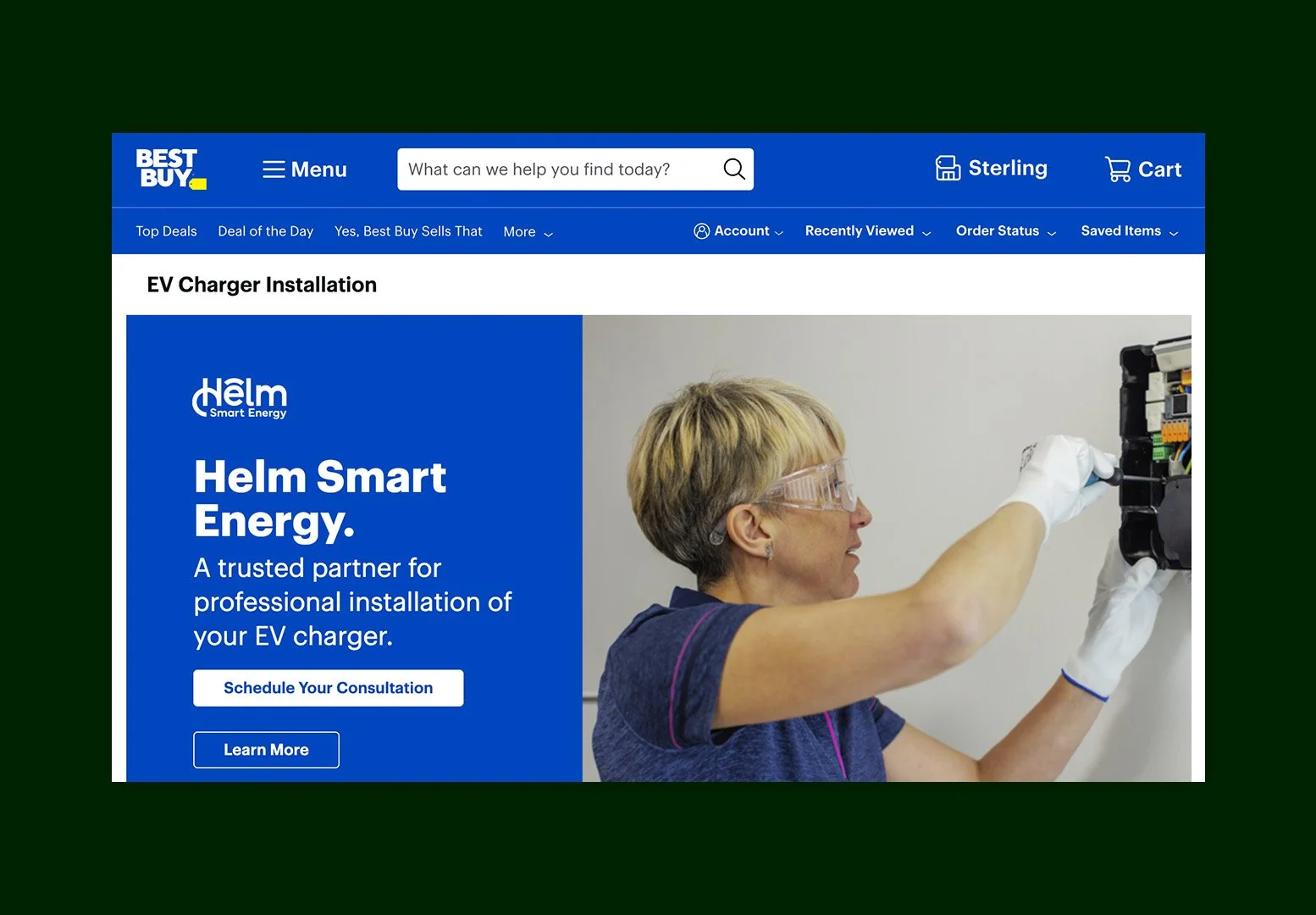Click the EV charger installer photo

pyautogui.click(x=887, y=548)
